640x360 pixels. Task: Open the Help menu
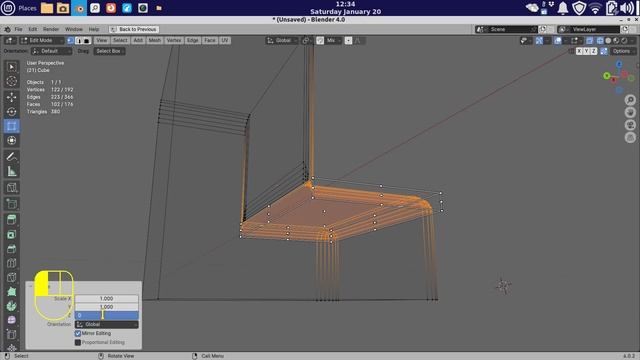94,29
